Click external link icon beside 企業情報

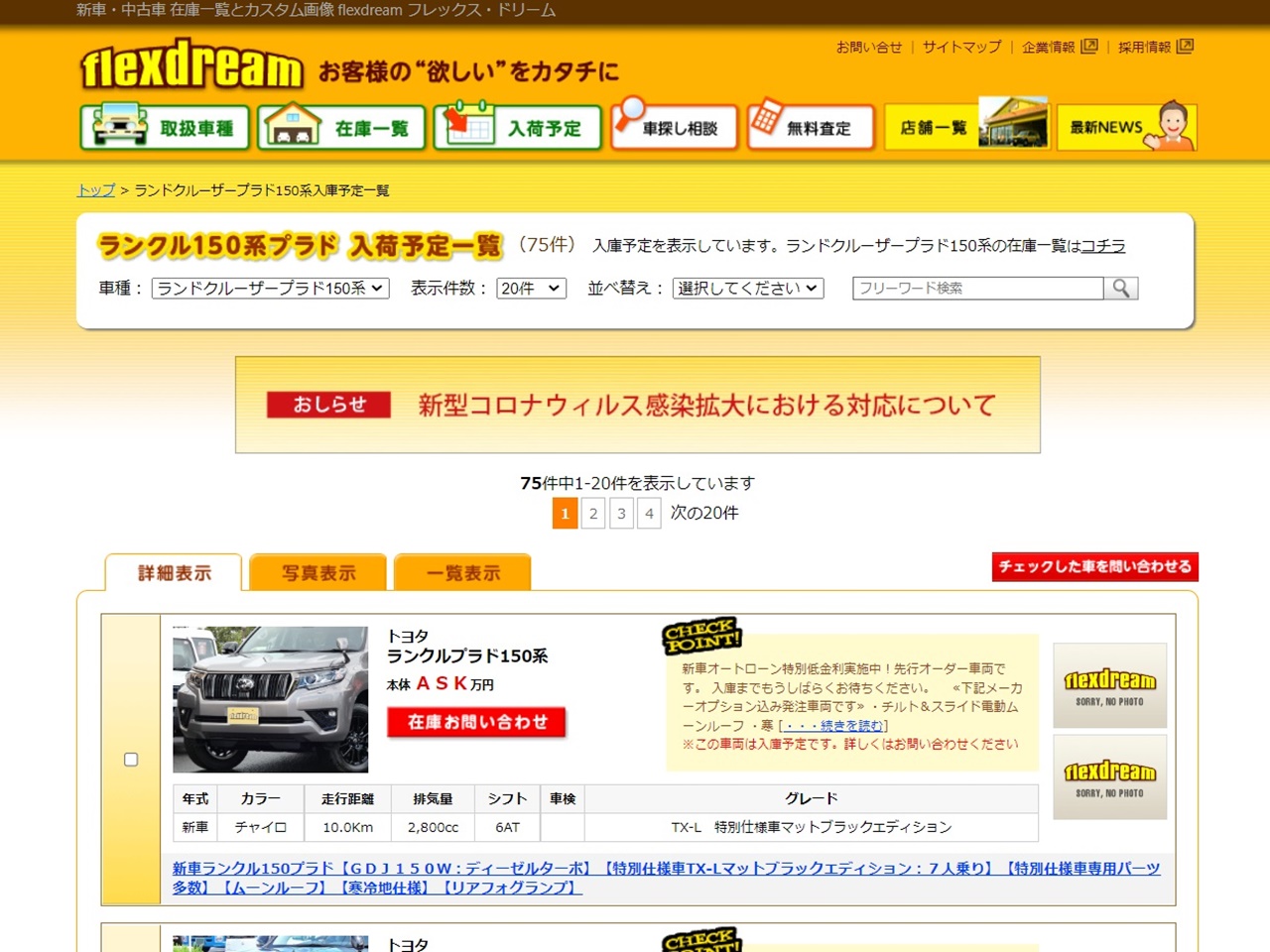pos(1089,46)
